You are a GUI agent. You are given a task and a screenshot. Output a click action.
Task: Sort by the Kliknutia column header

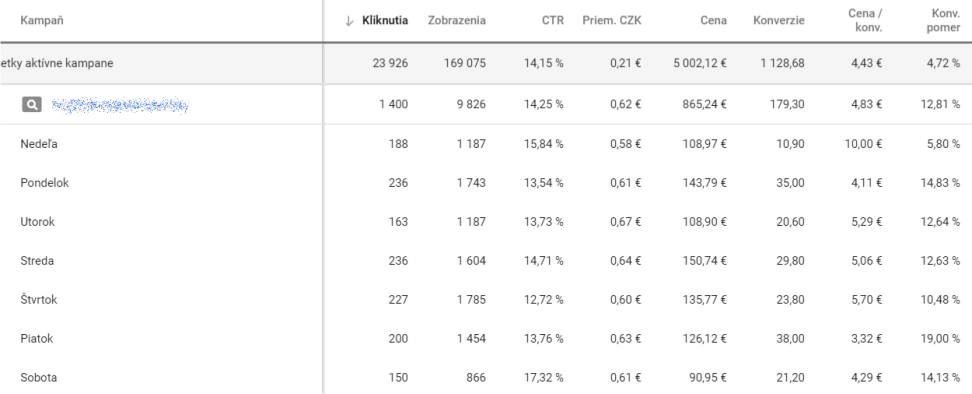point(385,20)
